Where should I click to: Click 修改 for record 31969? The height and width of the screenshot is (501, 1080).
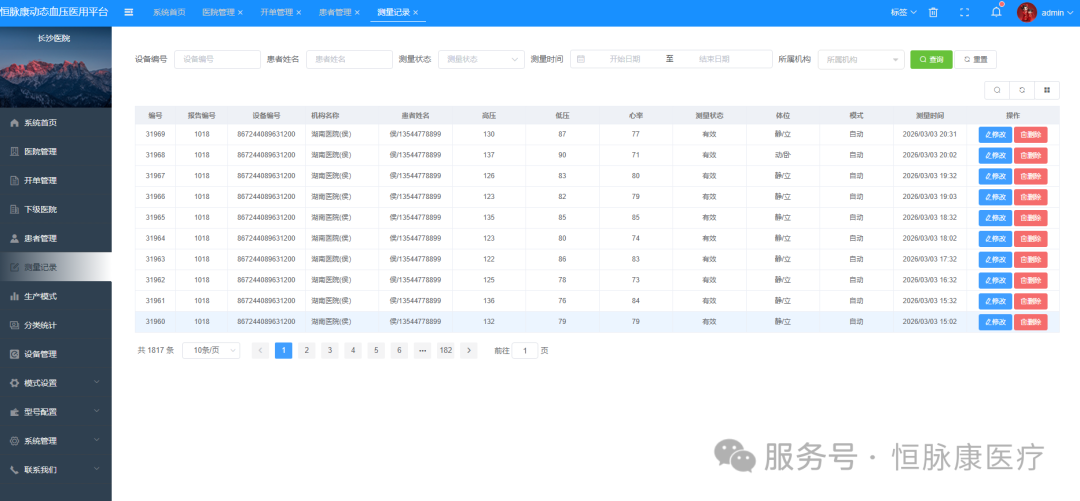[995, 134]
